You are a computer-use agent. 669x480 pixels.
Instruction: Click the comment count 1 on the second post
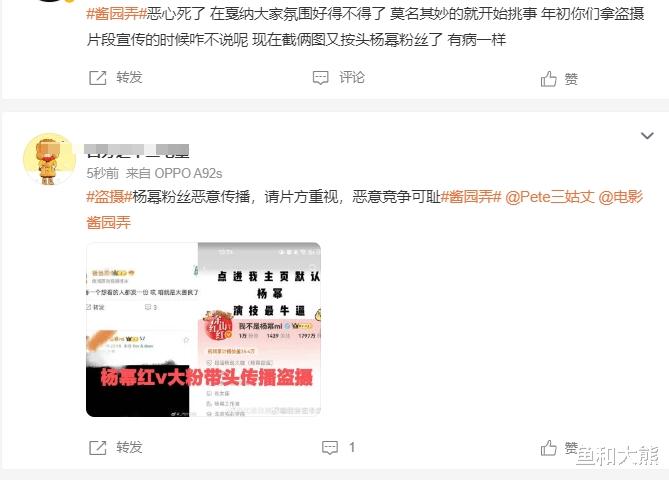click(352, 448)
